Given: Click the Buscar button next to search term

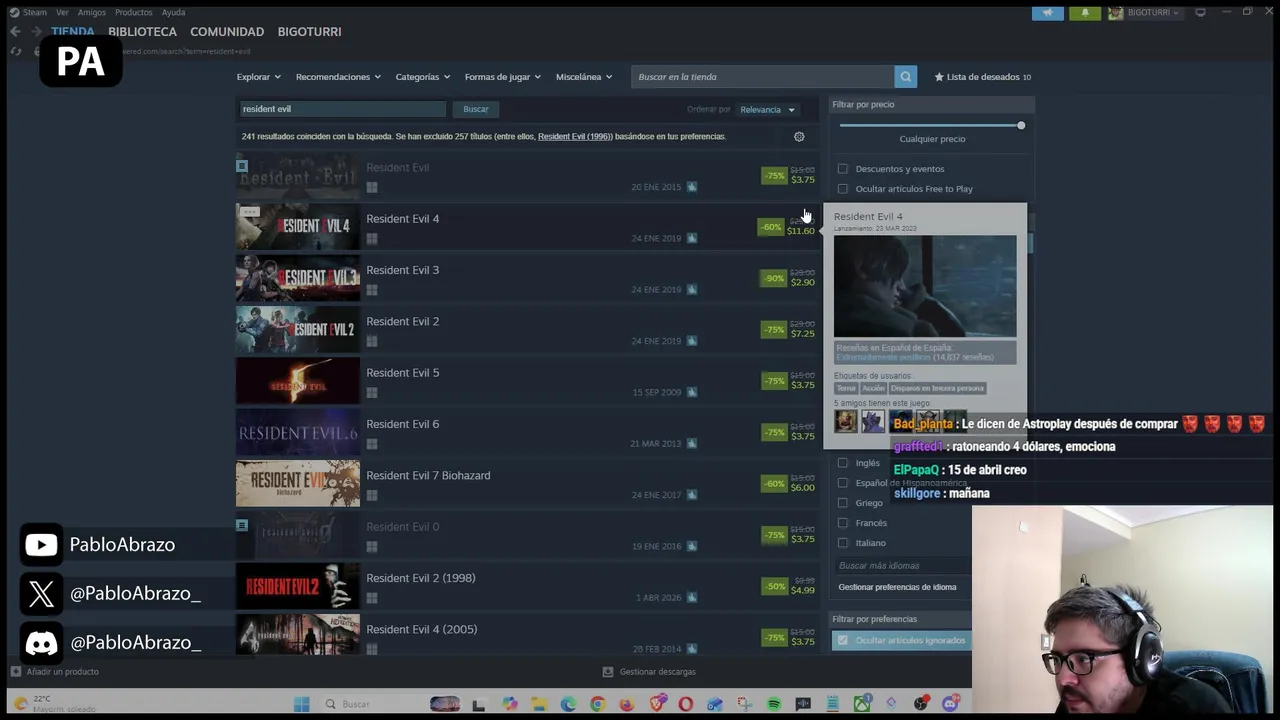Looking at the screenshot, I should pyautogui.click(x=476, y=109).
